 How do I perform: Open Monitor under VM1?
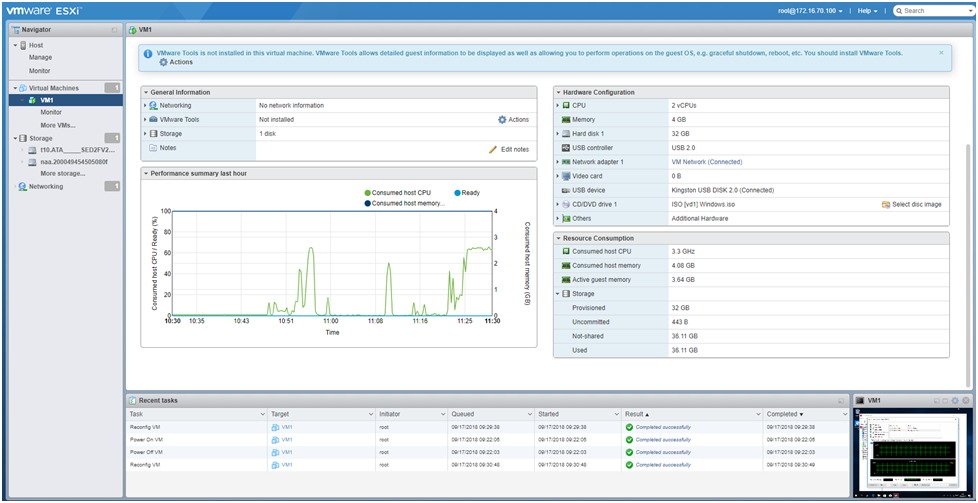51,112
